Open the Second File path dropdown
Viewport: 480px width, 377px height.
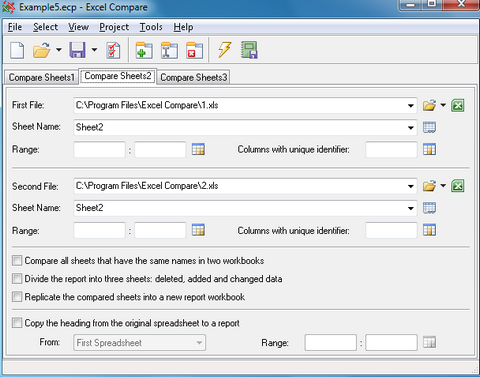[x=411, y=187]
